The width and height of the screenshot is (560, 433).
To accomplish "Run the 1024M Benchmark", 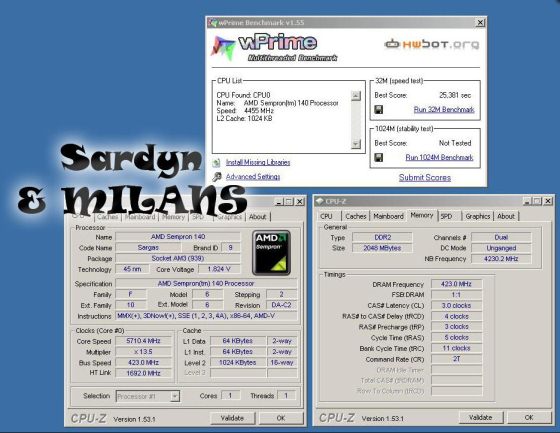I will pos(439,158).
